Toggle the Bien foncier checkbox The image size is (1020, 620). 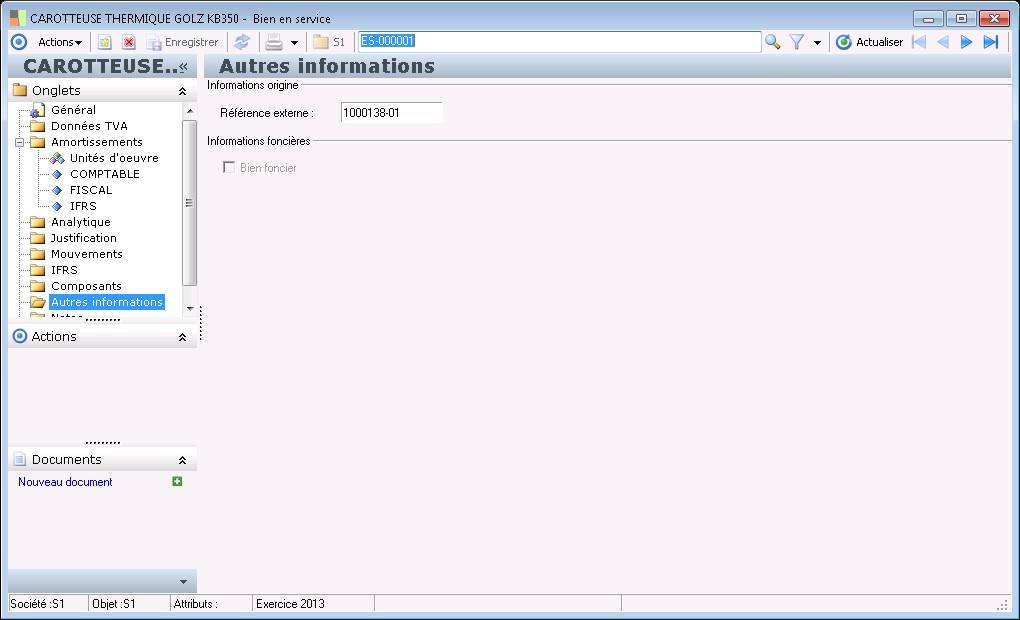click(x=229, y=168)
